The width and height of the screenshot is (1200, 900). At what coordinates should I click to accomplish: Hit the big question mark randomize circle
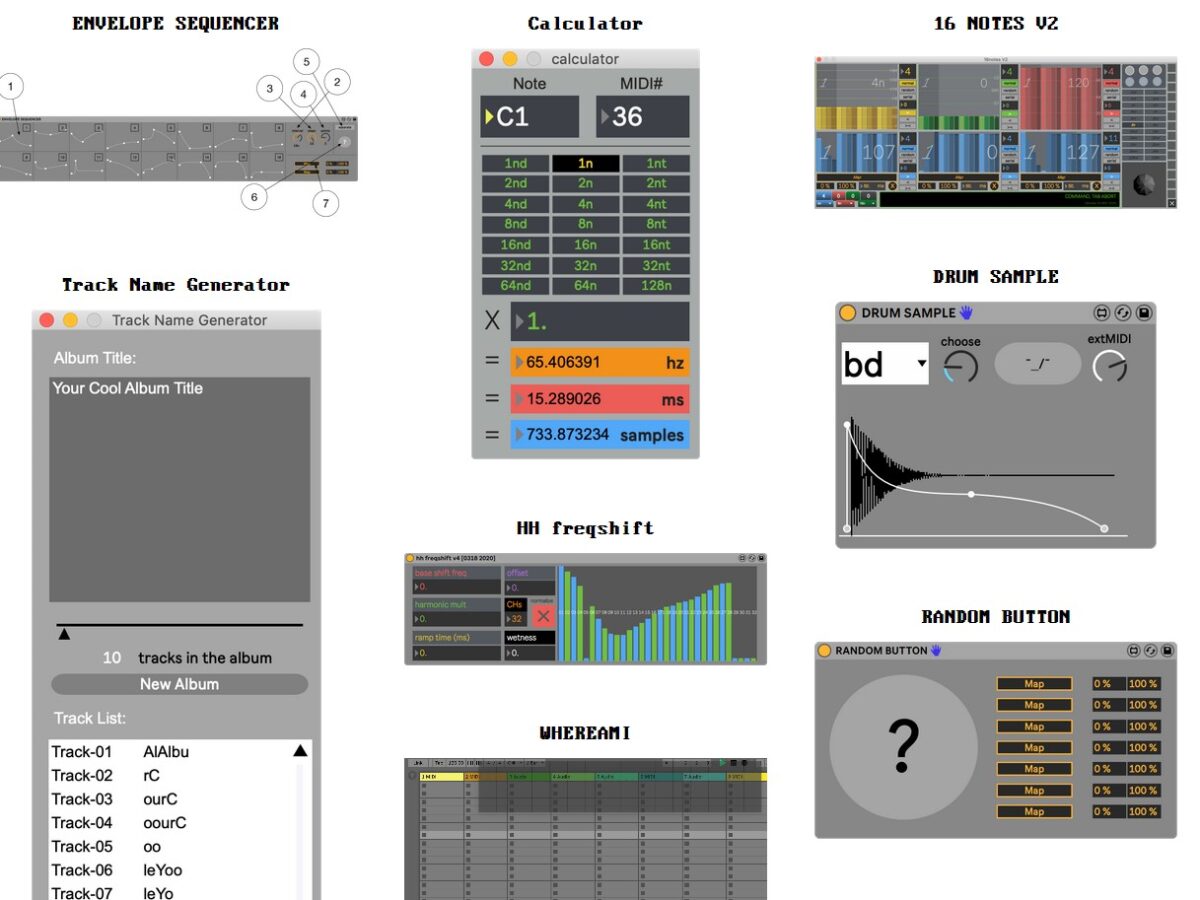(903, 746)
